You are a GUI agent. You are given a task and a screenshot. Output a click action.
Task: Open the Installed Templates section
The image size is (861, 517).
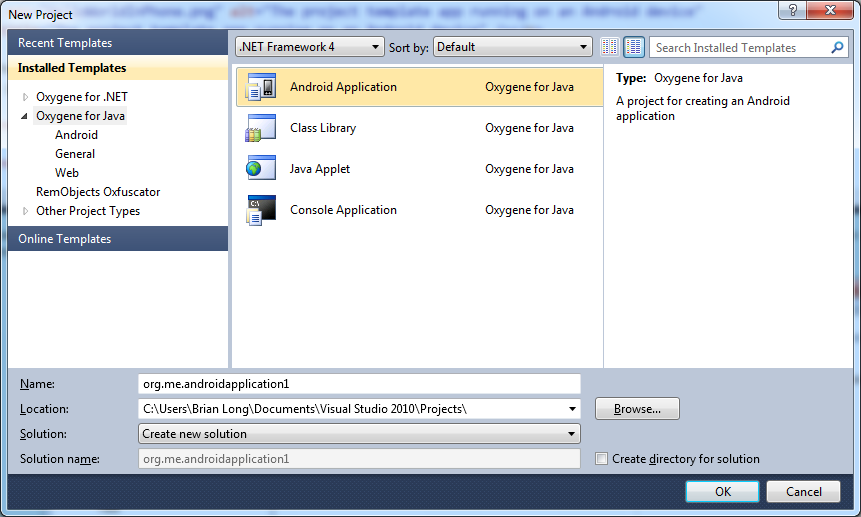coord(118,68)
